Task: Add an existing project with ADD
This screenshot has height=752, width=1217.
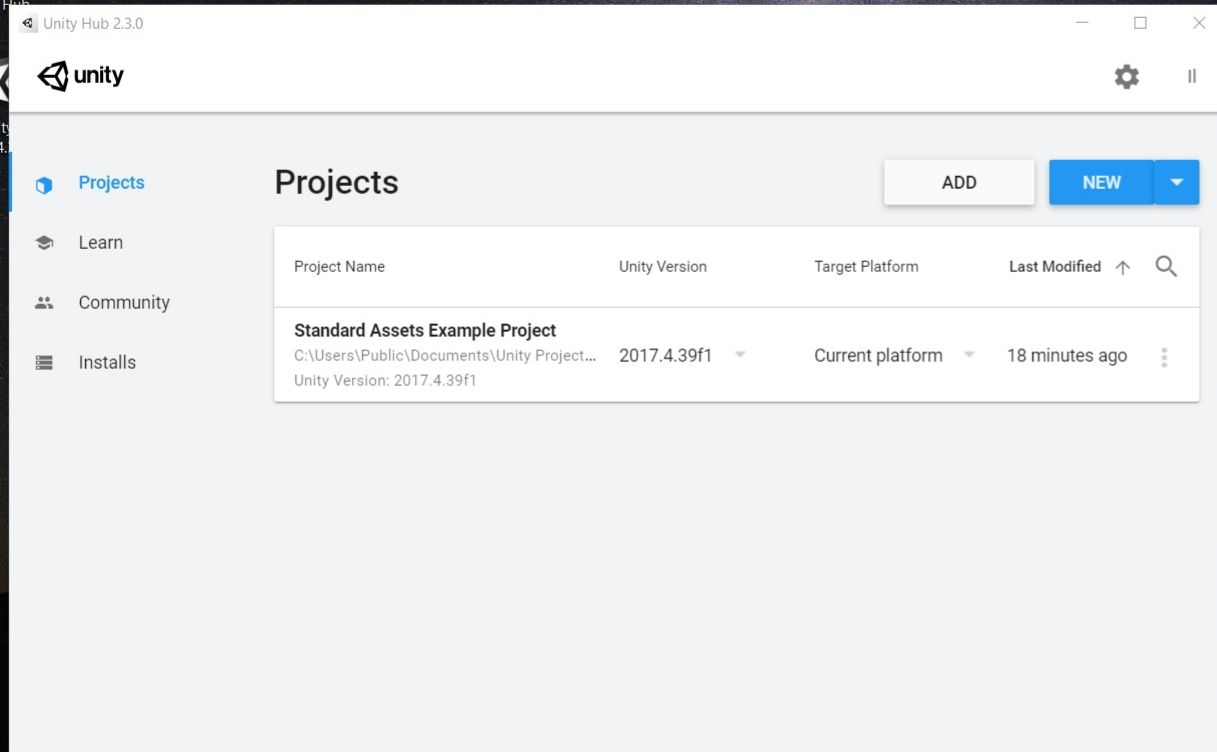Action: (959, 183)
